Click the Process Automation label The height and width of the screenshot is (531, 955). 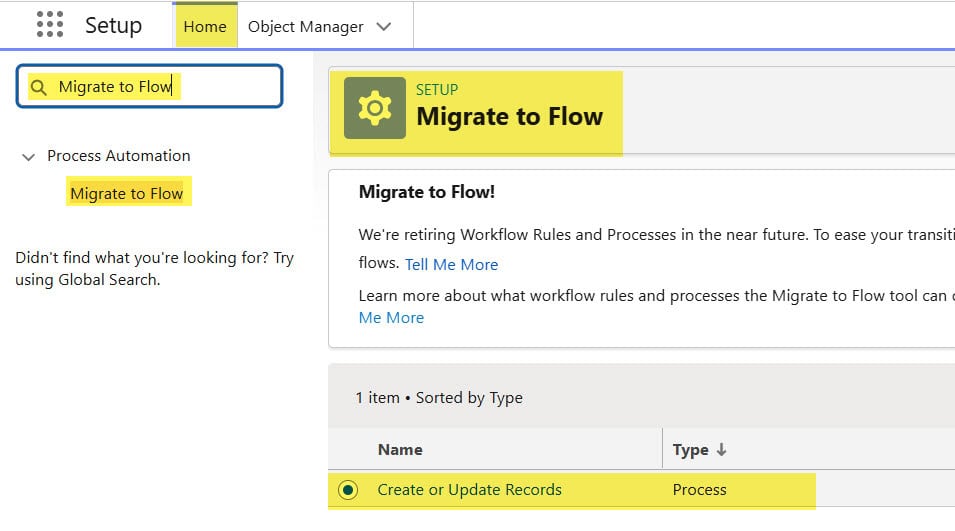[x=119, y=156]
